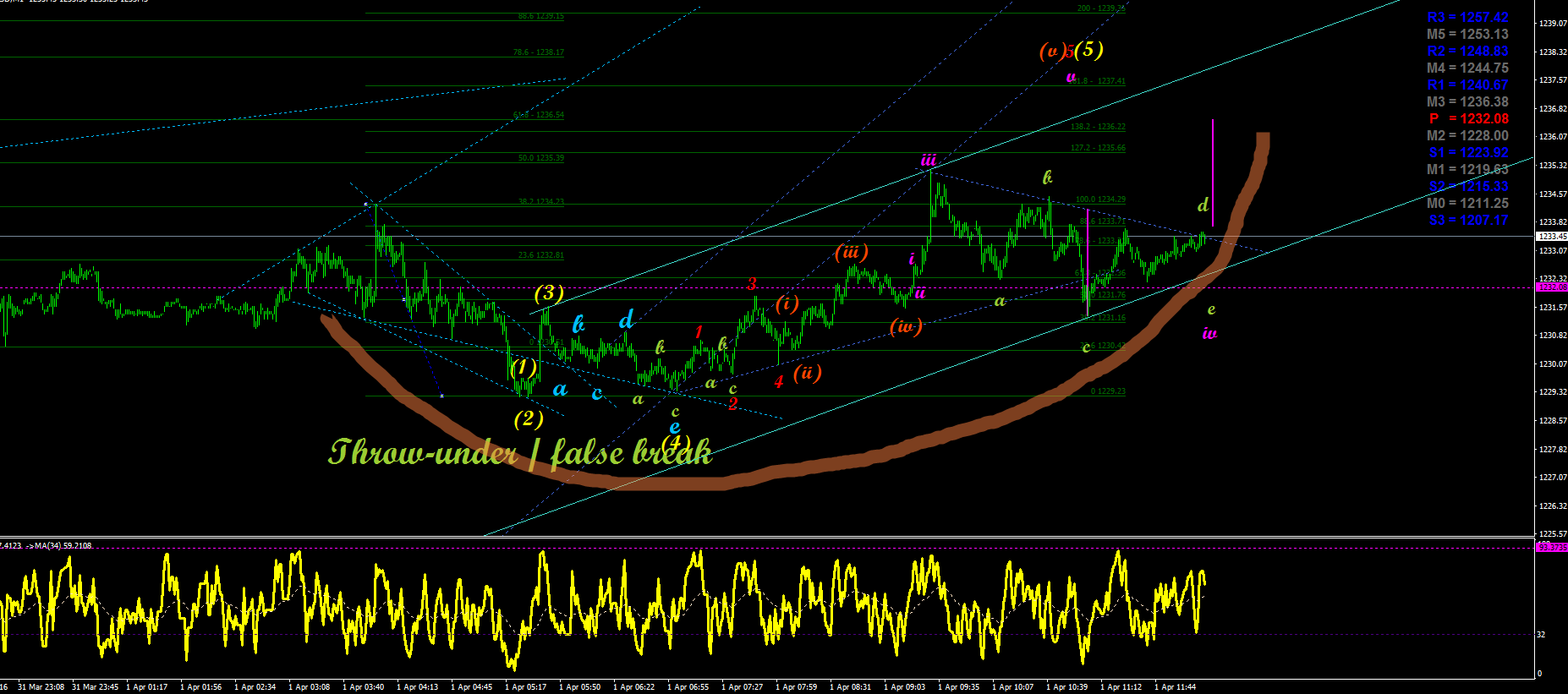Select the yellow (5) wave label
Image resolution: width=1568 pixels, height=694 pixels.
point(1089,49)
